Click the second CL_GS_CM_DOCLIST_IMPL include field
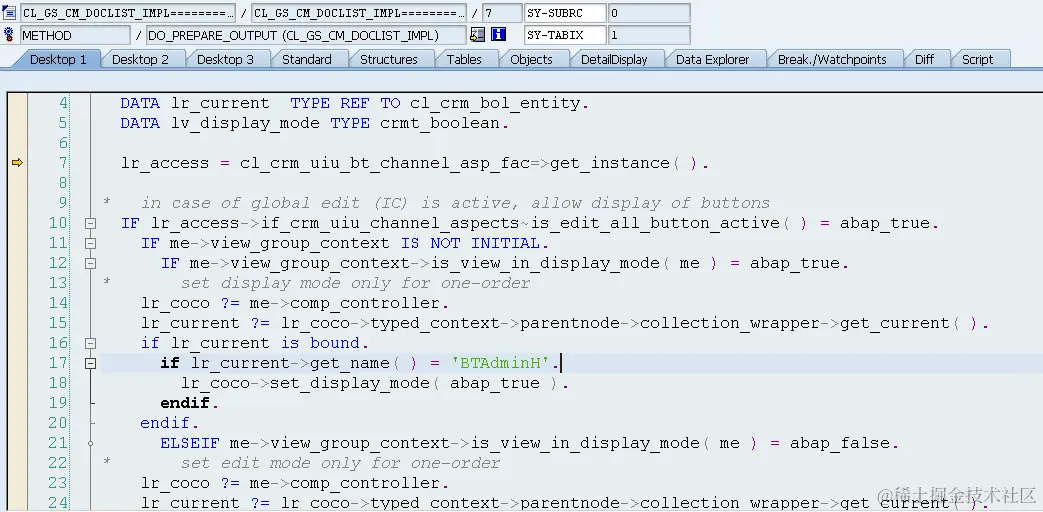1043x512 pixels. (x=359, y=13)
